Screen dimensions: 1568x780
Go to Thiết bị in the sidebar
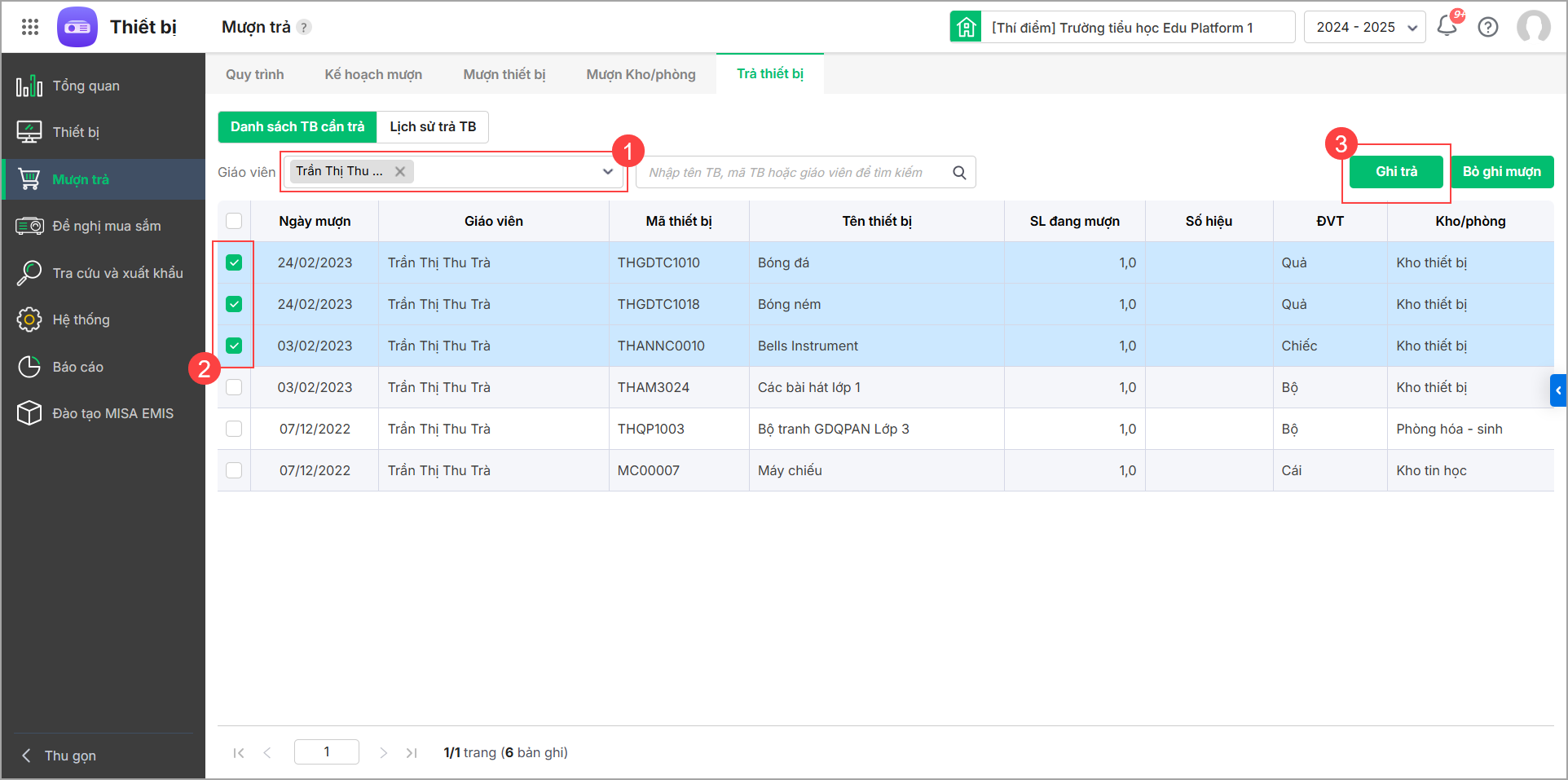click(104, 132)
